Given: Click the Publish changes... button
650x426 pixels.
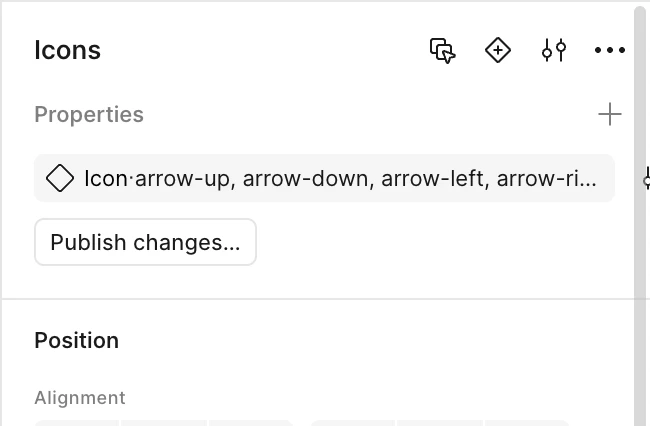Looking at the screenshot, I should [146, 242].
